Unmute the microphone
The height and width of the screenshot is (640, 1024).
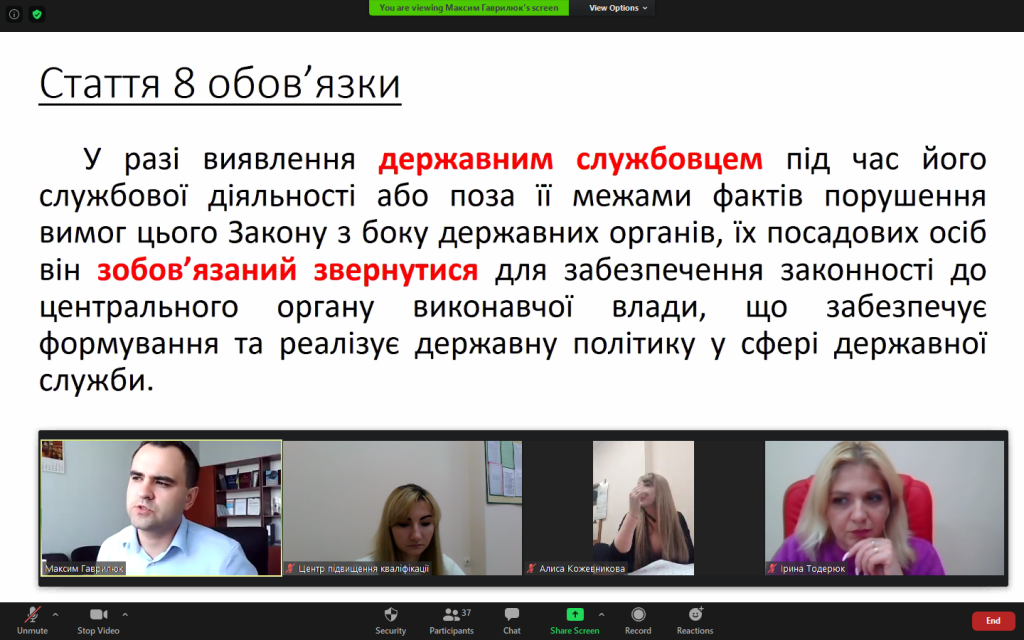click(32, 619)
